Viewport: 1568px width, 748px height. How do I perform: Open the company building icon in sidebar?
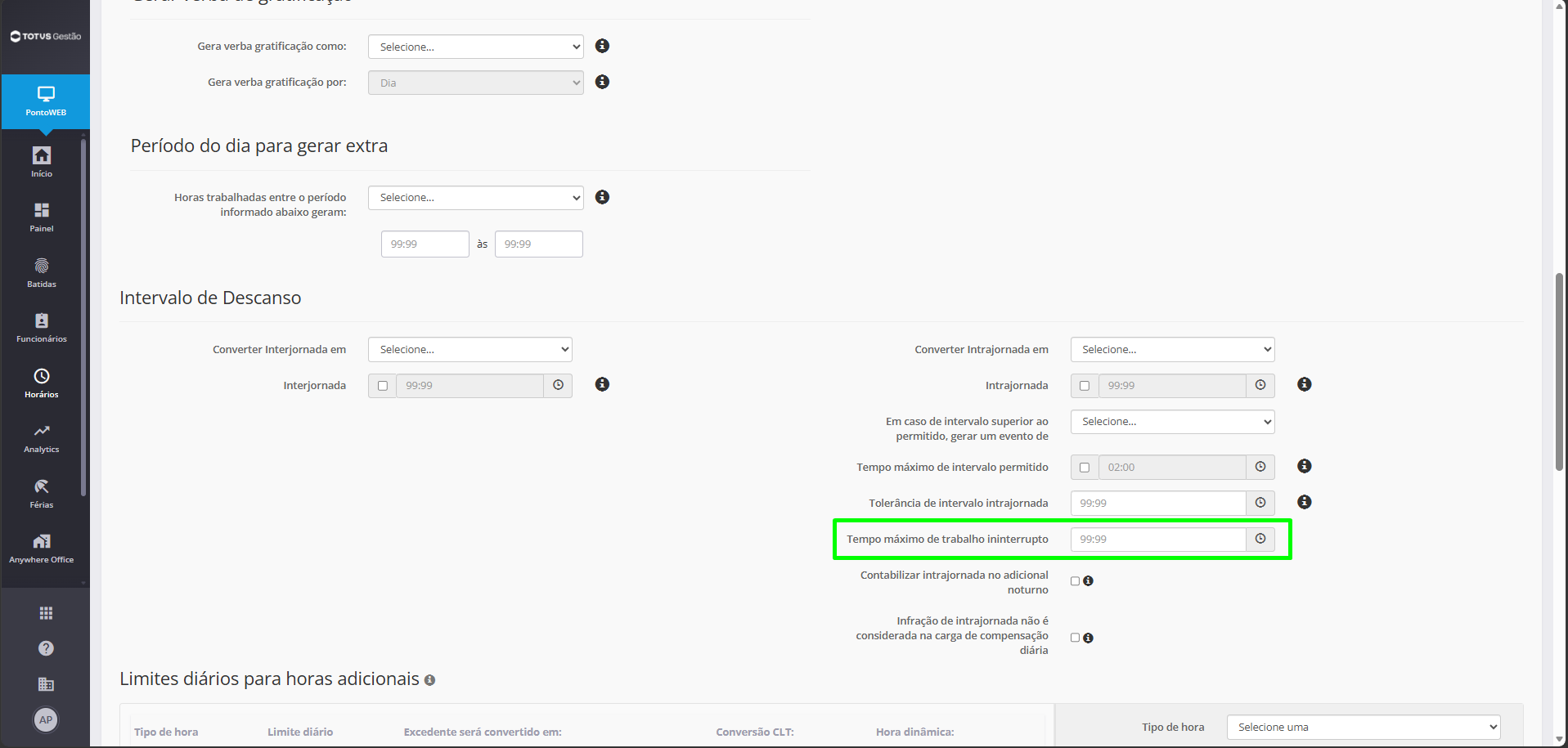(46, 684)
